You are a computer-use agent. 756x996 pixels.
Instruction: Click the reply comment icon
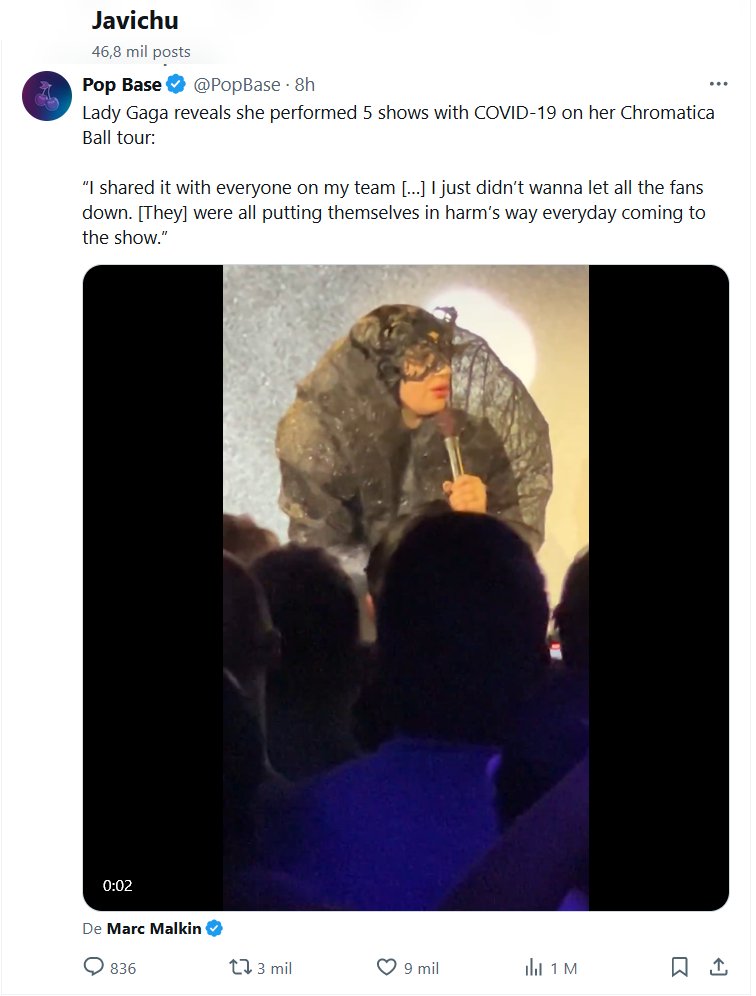(x=94, y=967)
